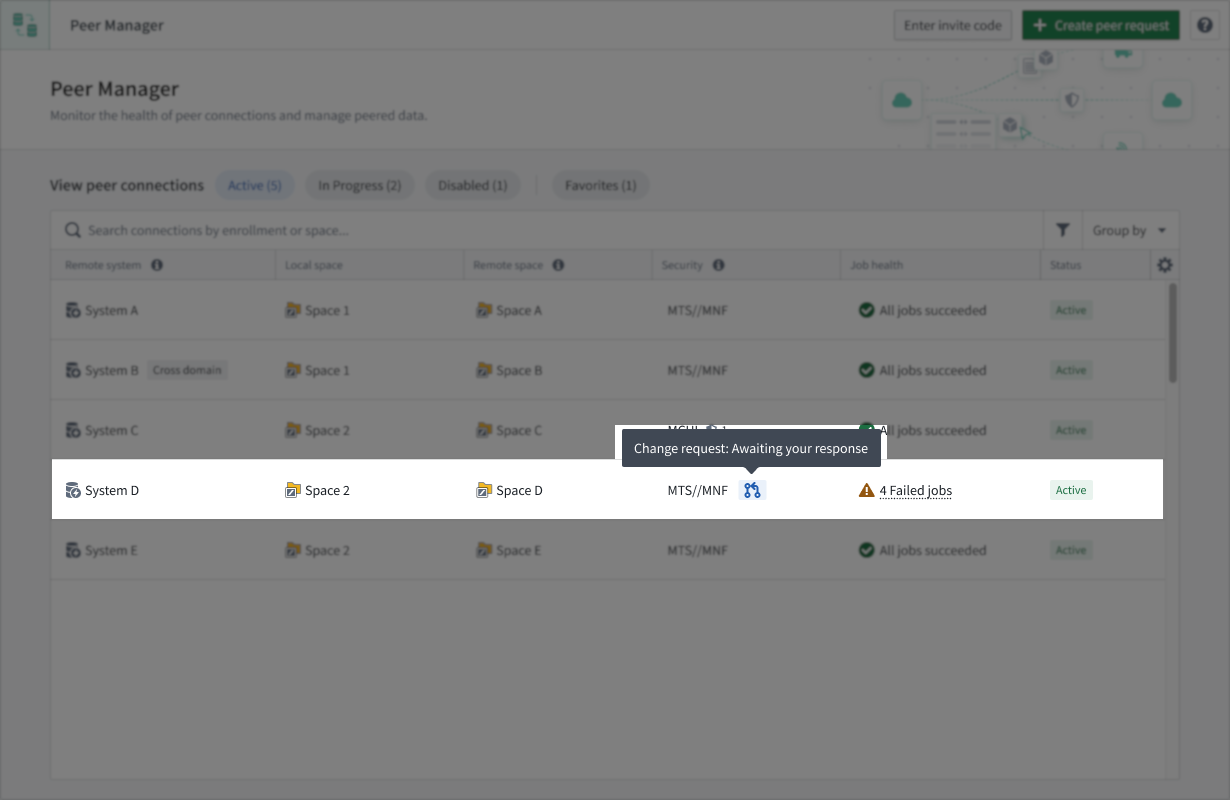Click the green check icon in System E row

[x=866, y=550]
